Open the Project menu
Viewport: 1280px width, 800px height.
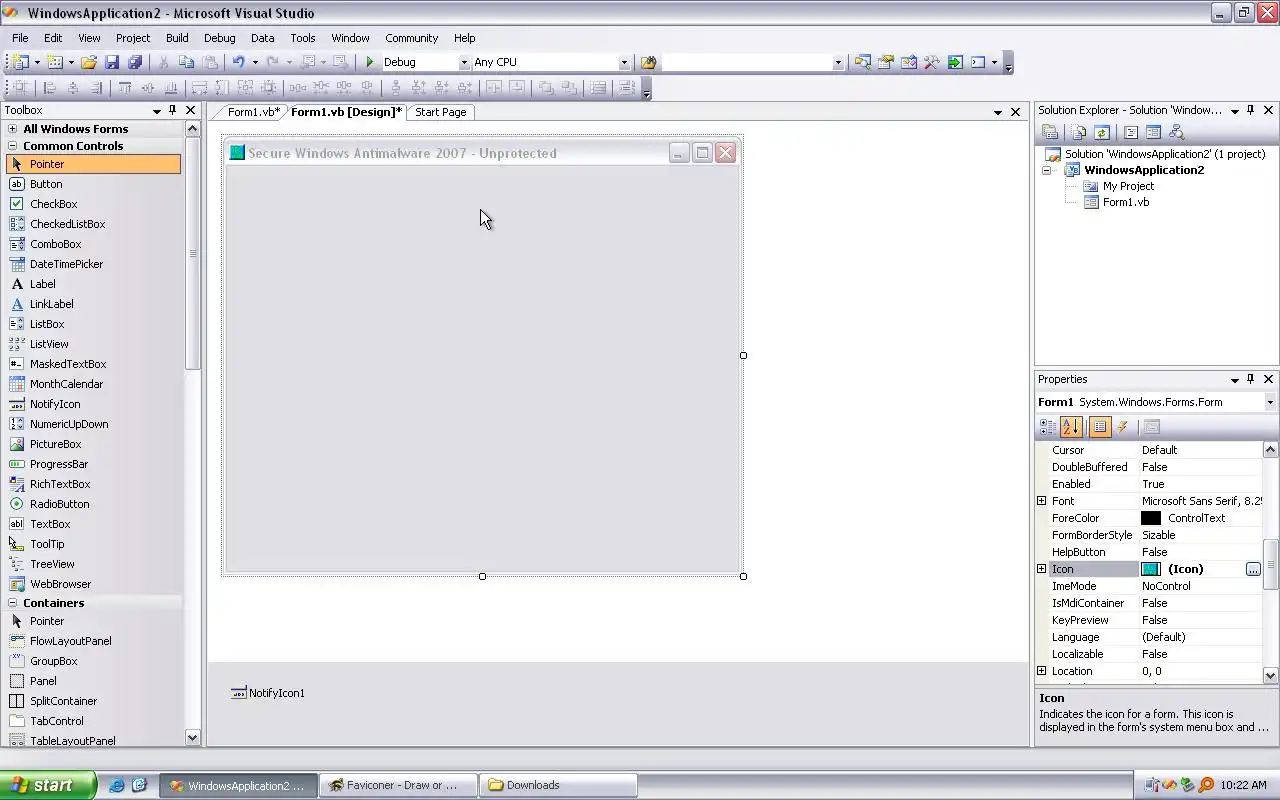click(x=133, y=38)
